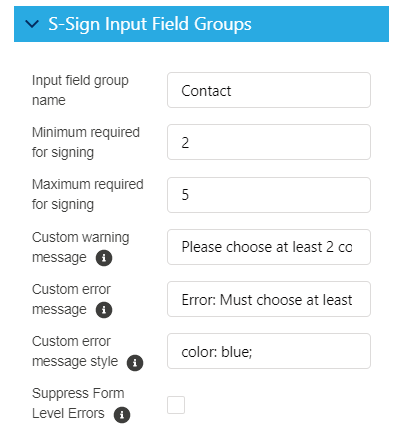This screenshot has height=429, width=395.
Task: Click the Custom error message label text
Action: pos(71,299)
